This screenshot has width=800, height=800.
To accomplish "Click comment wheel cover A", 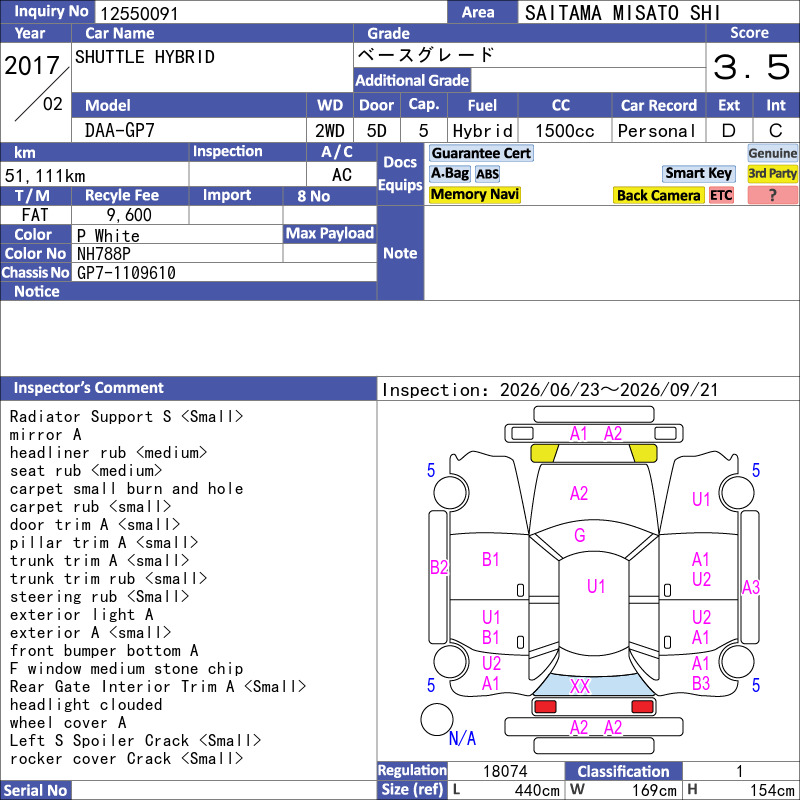I will 68,722.
